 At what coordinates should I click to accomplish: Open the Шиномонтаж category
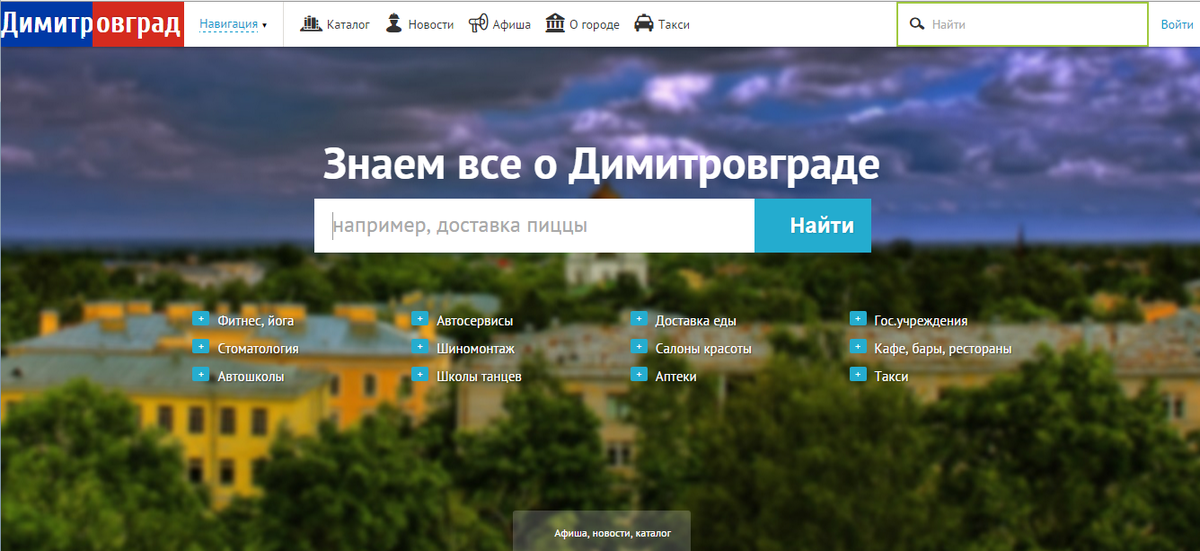point(476,349)
